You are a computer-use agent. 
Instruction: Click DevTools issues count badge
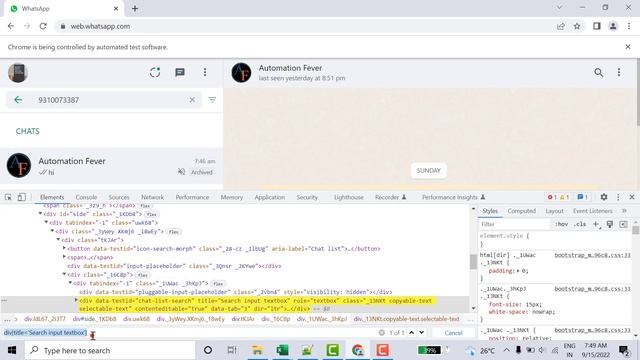click(582, 197)
